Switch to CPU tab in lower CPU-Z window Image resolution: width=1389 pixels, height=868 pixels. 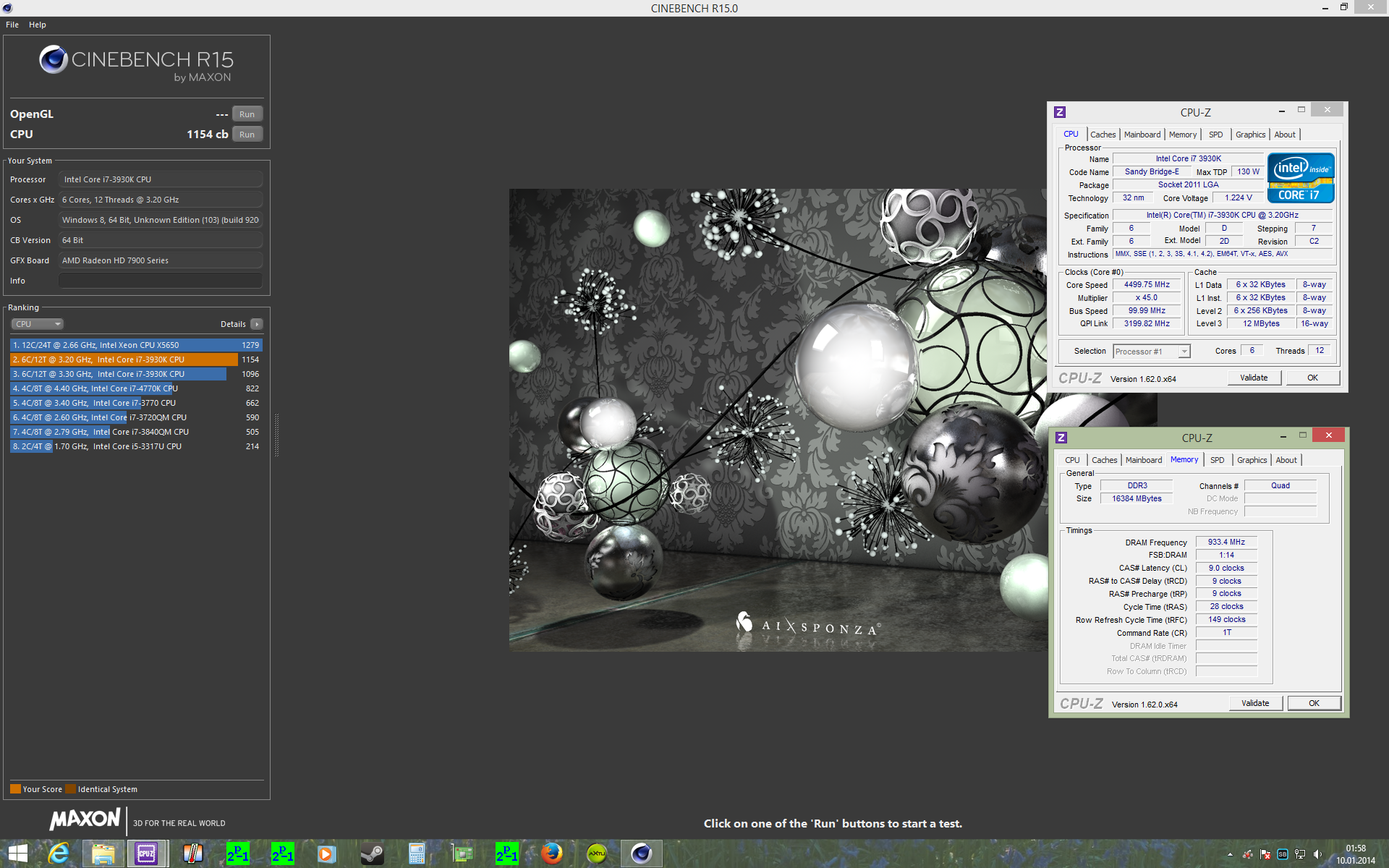pyautogui.click(x=1072, y=460)
